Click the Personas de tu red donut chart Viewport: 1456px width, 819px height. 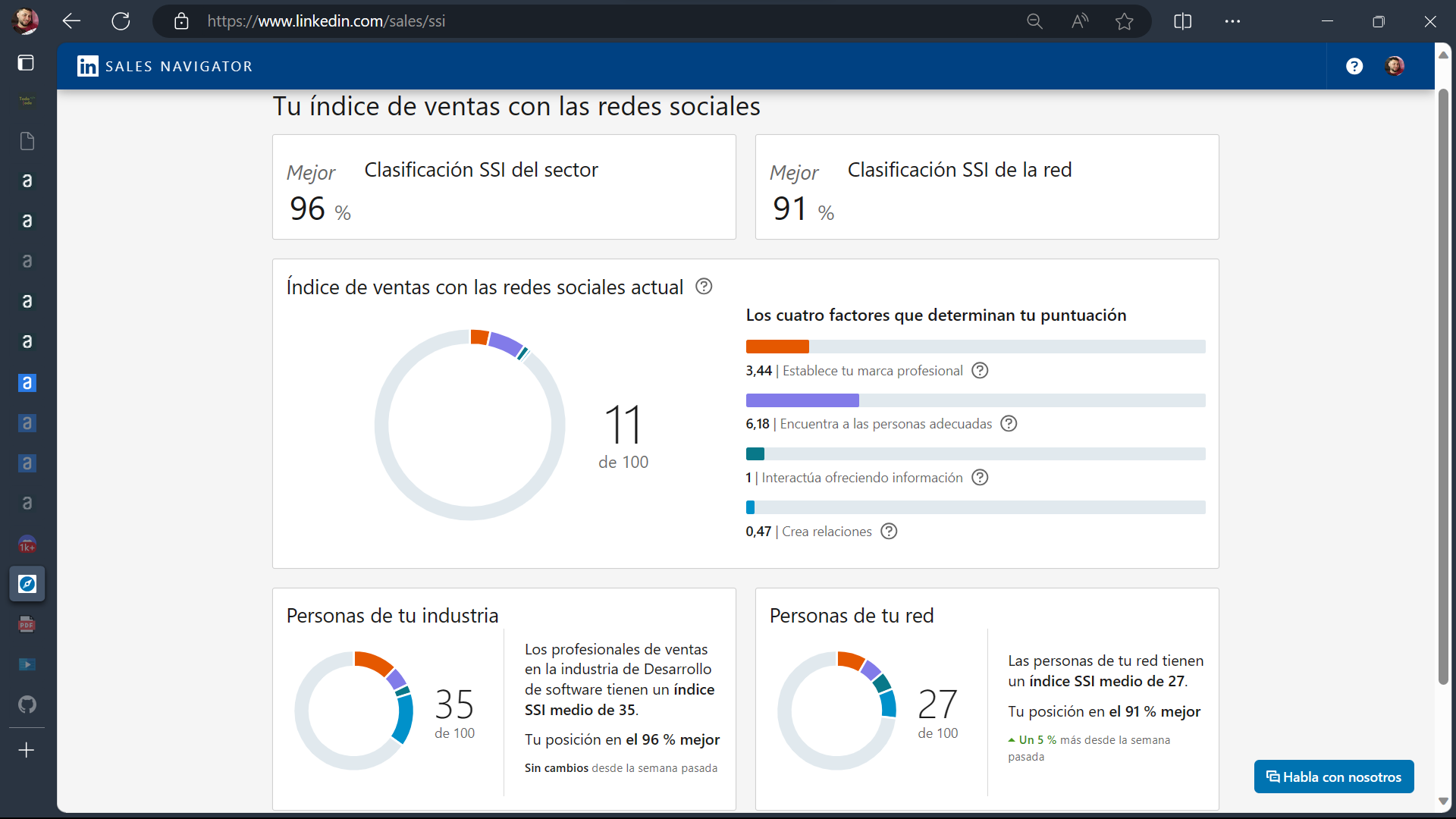coord(837,711)
